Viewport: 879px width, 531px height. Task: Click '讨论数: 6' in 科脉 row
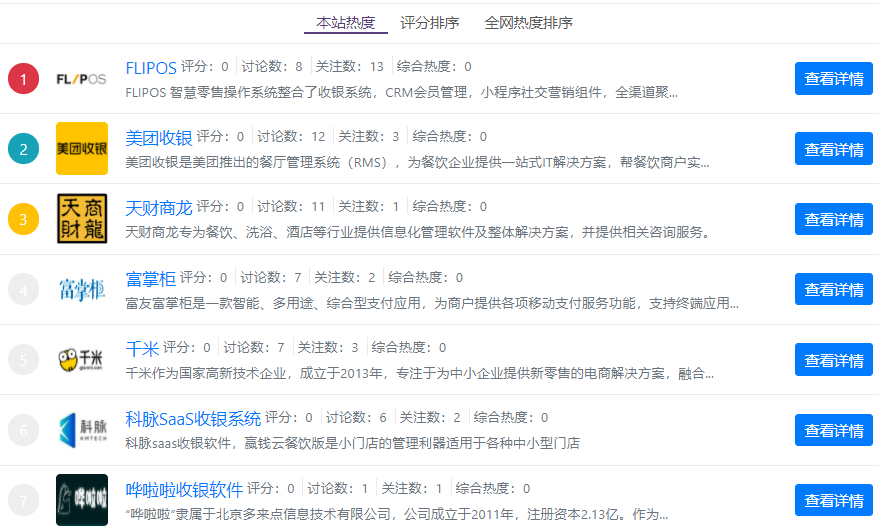click(x=357, y=418)
